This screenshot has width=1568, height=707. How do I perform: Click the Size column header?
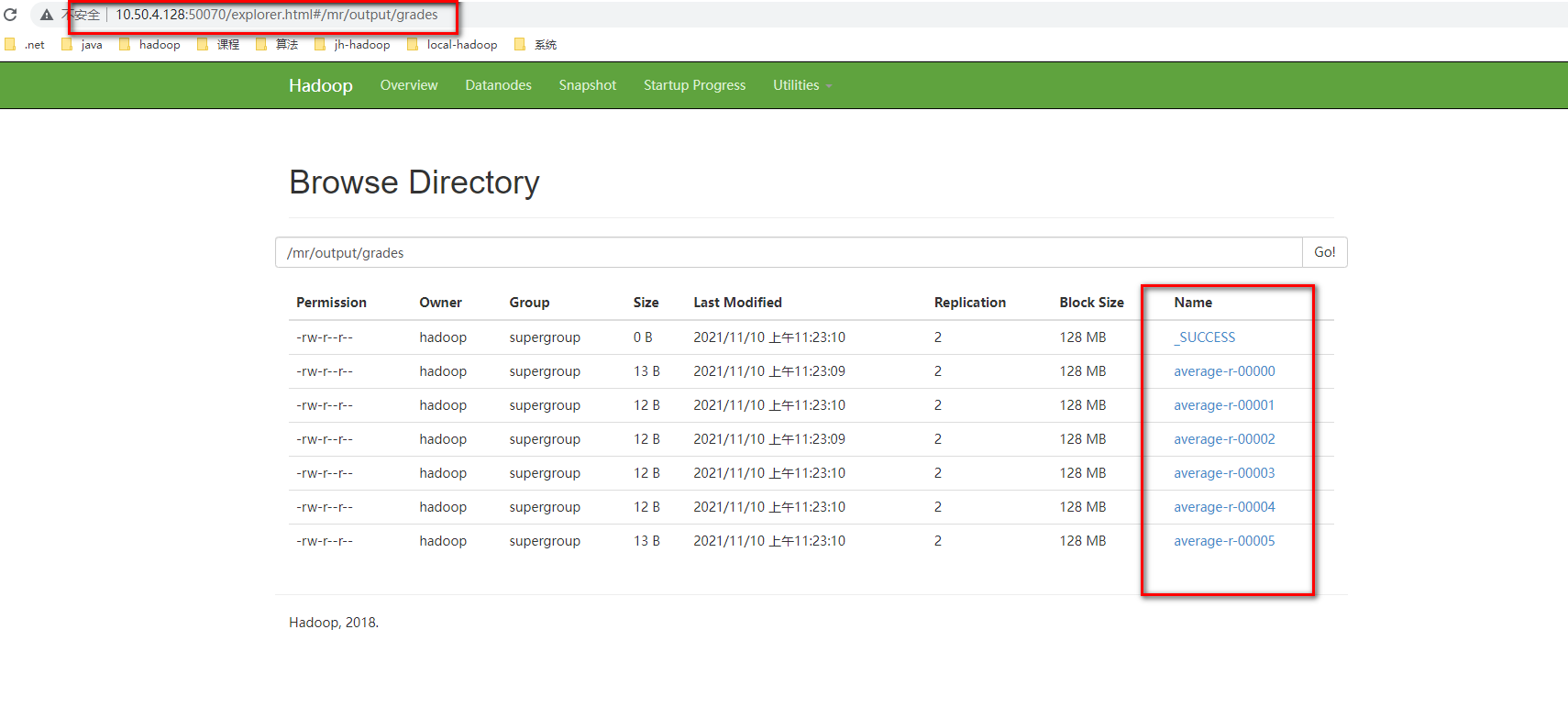(x=646, y=303)
